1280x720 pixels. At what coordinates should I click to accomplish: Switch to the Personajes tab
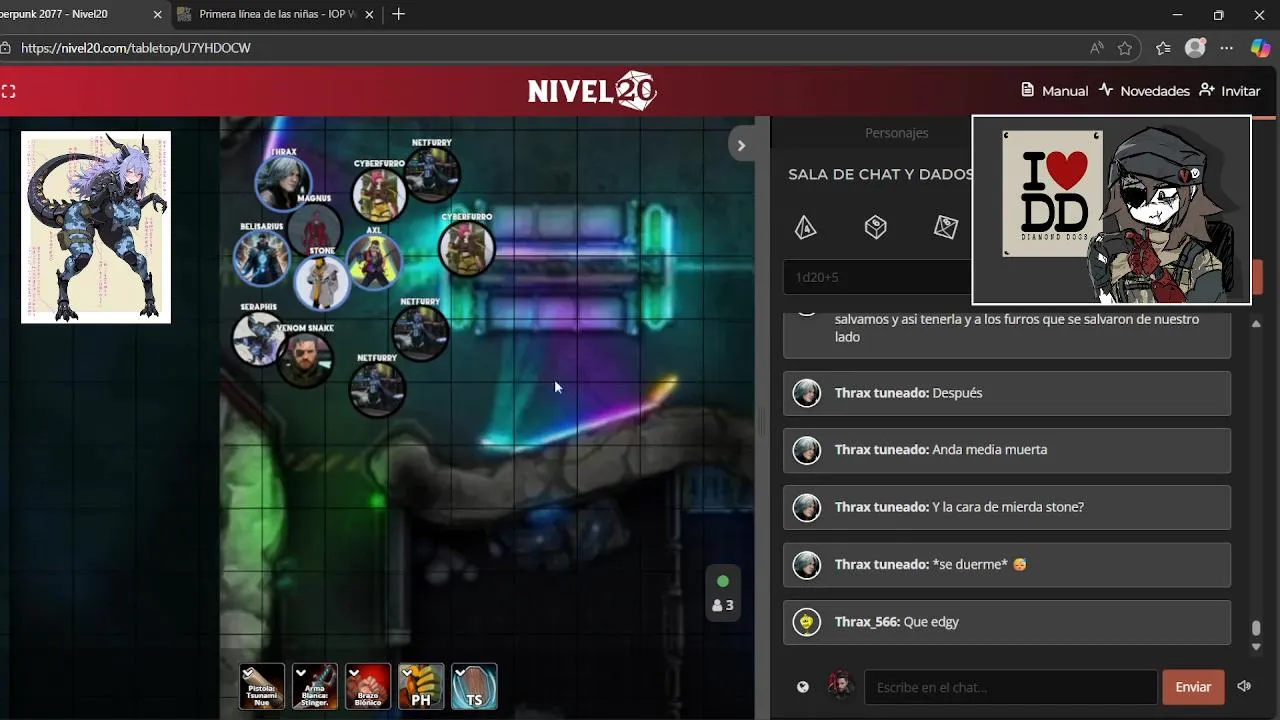(x=896, y=133)
